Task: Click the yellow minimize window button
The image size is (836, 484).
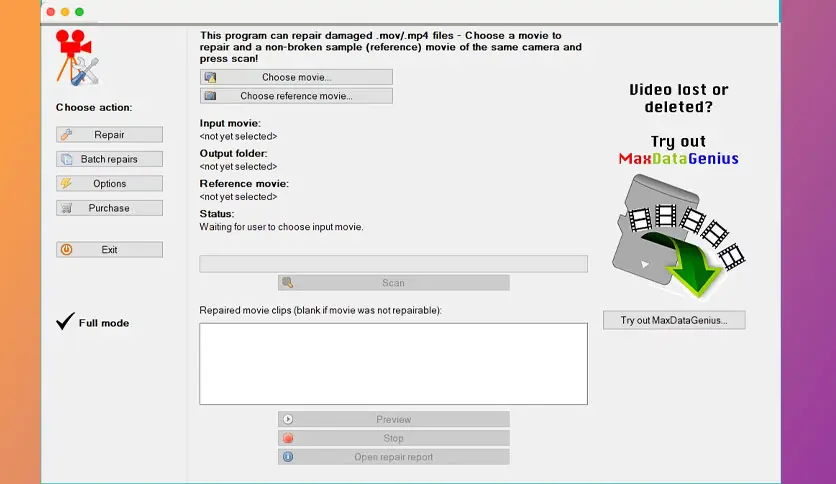Action: click(x=65, y=12)
